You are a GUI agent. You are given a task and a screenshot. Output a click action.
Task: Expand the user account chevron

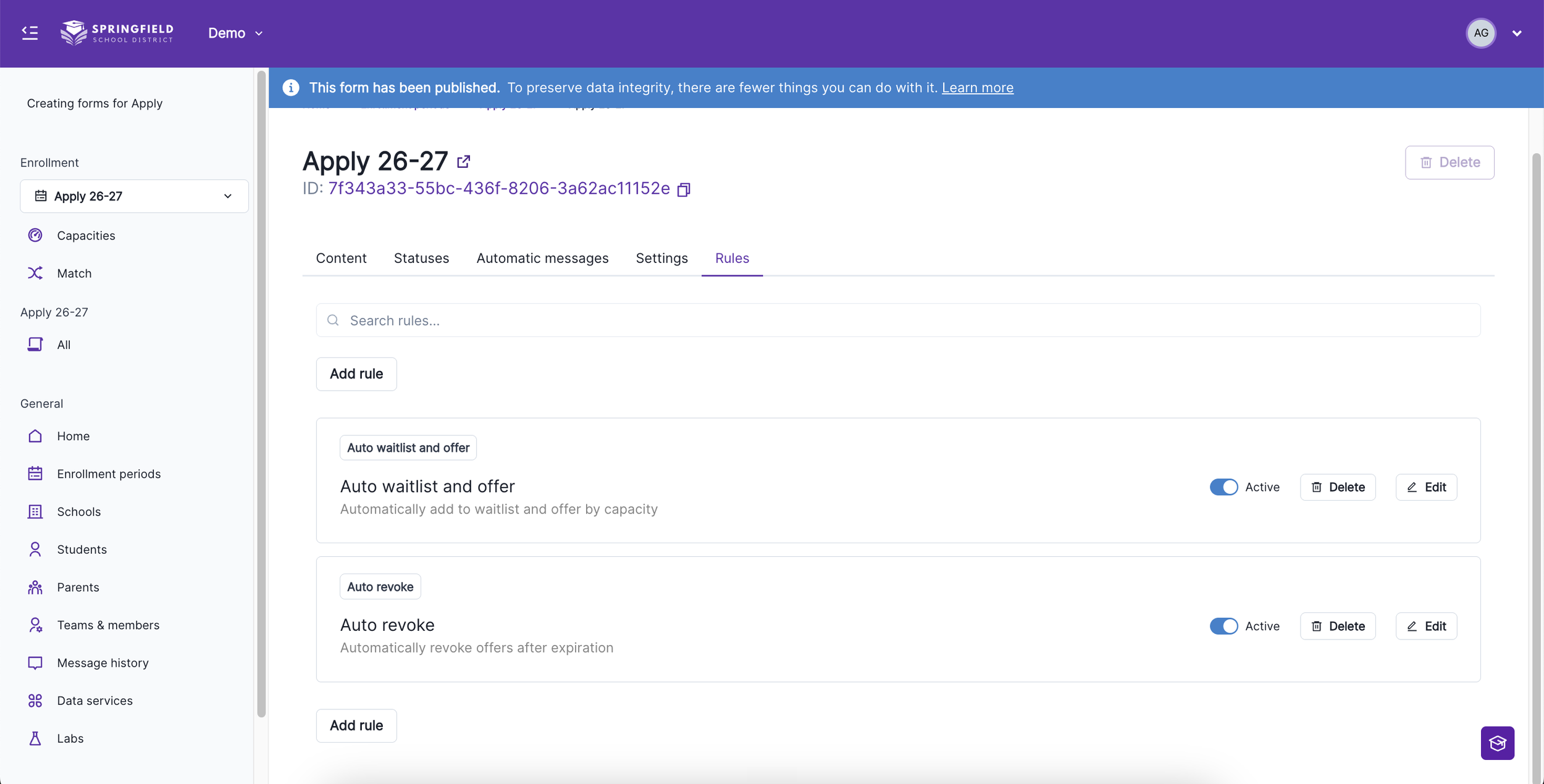tap(1517, 33)
